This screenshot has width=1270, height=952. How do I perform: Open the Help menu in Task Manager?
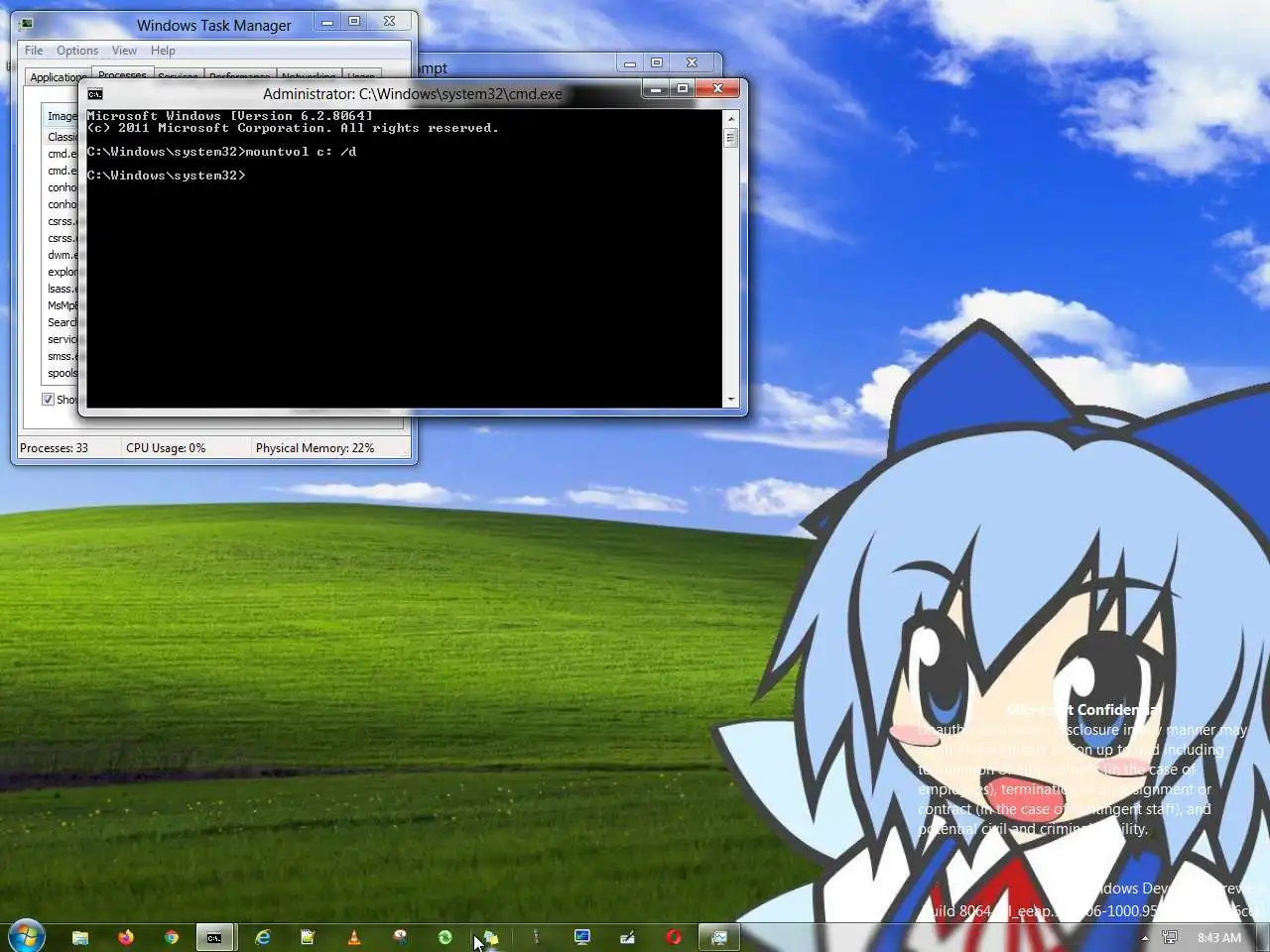163,51
